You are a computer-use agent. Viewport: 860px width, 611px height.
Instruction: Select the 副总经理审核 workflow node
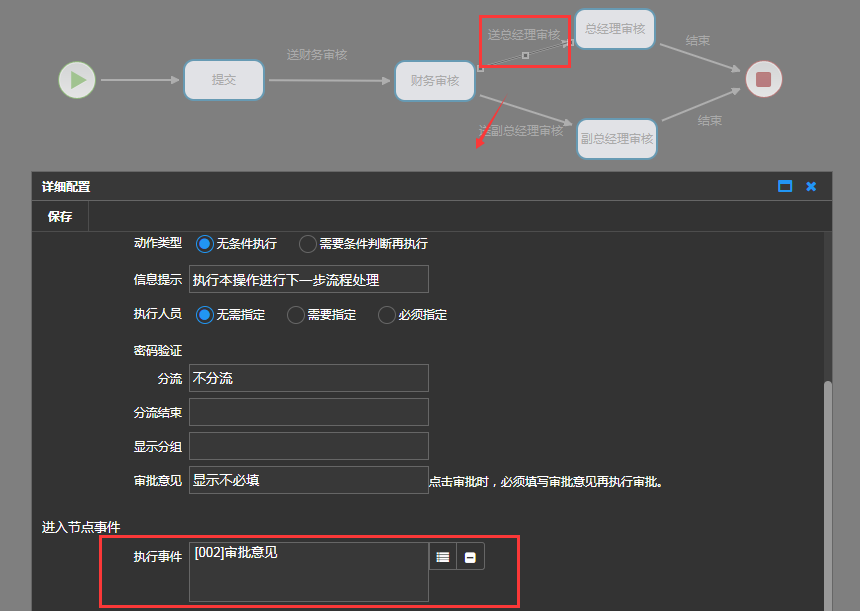[x=617, y=139]
